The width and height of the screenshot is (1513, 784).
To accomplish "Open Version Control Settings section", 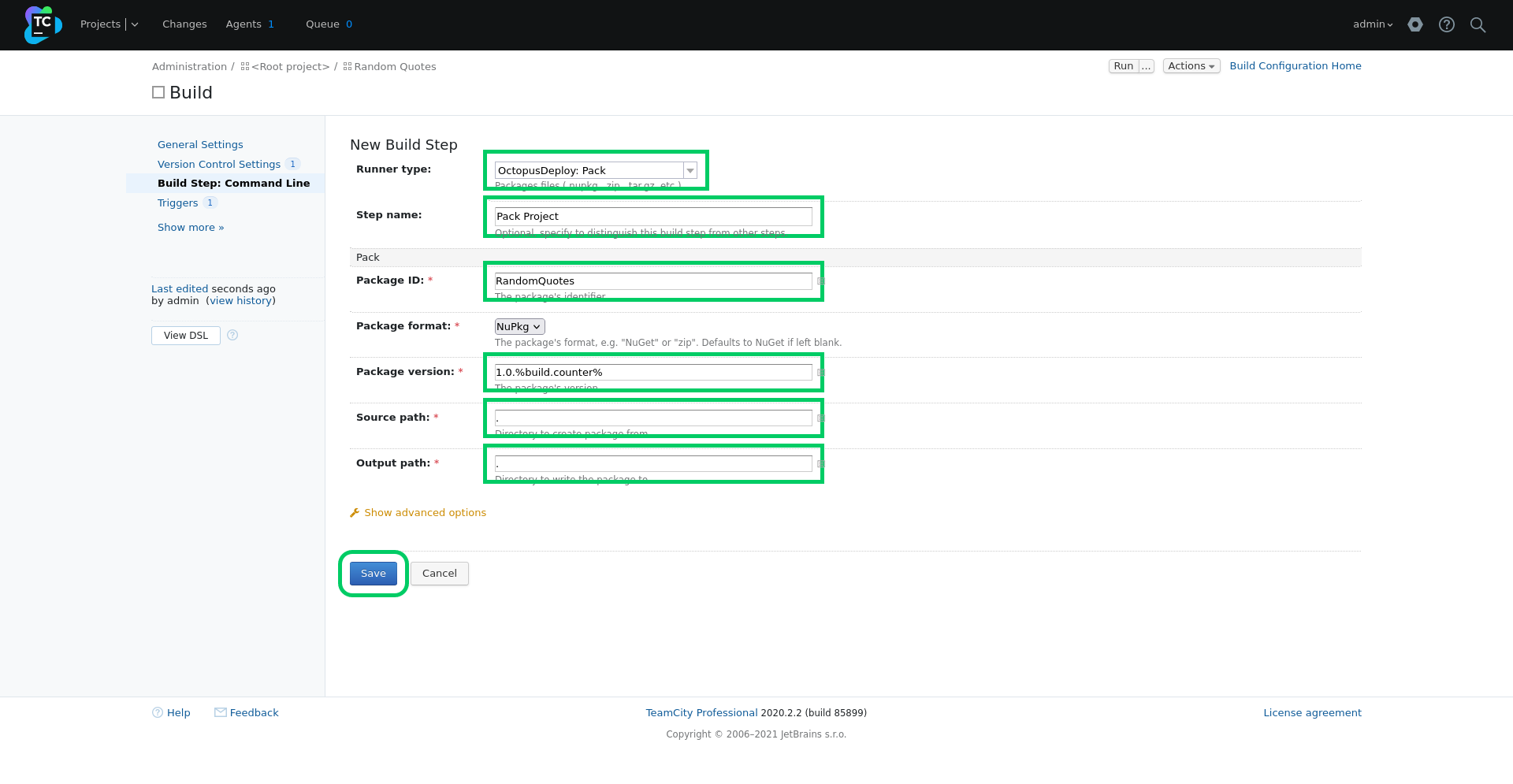I will click(219, 164).
